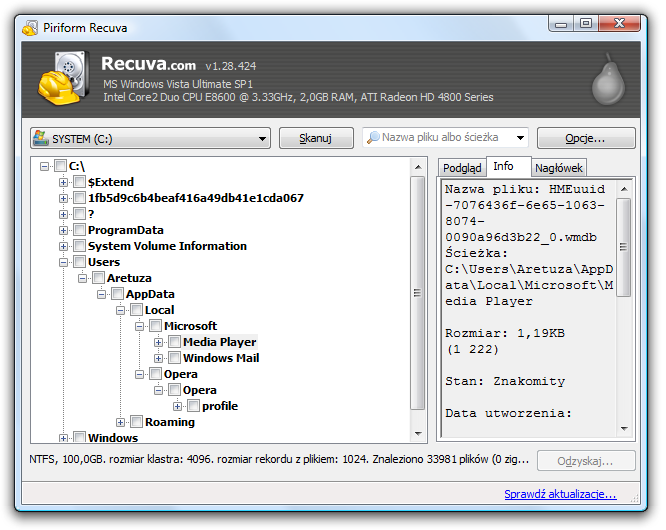666x530 pixels.
Task: Select the Roaming tree item
Action: click(170, 422)
